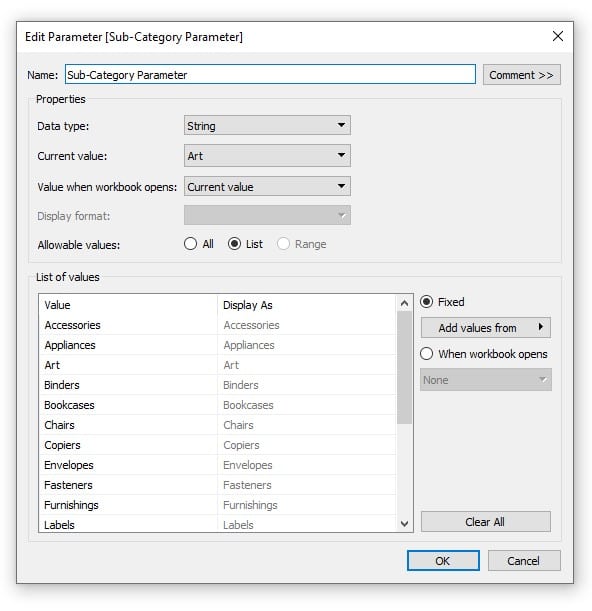Click the Cancel button
592x611 pixels.
click(524, 560)
